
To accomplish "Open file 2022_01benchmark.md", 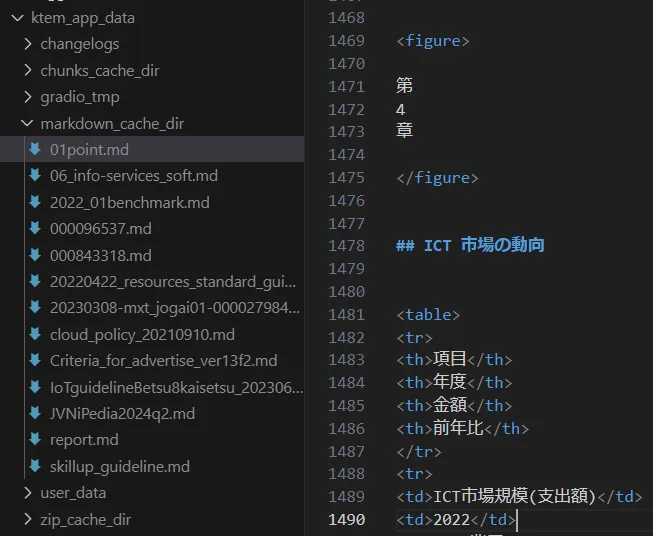I will [x=130, y=202].
